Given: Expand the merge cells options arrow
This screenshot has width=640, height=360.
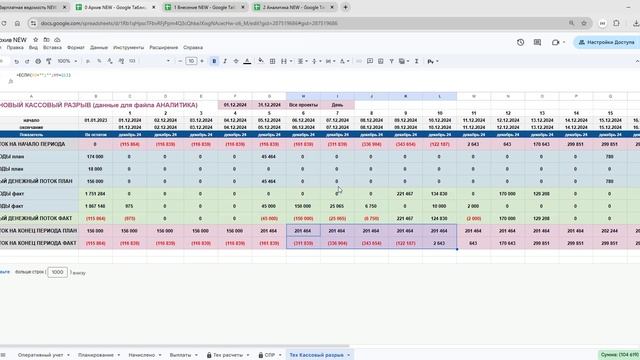Looking at the screenshot, I should [291, 61].
